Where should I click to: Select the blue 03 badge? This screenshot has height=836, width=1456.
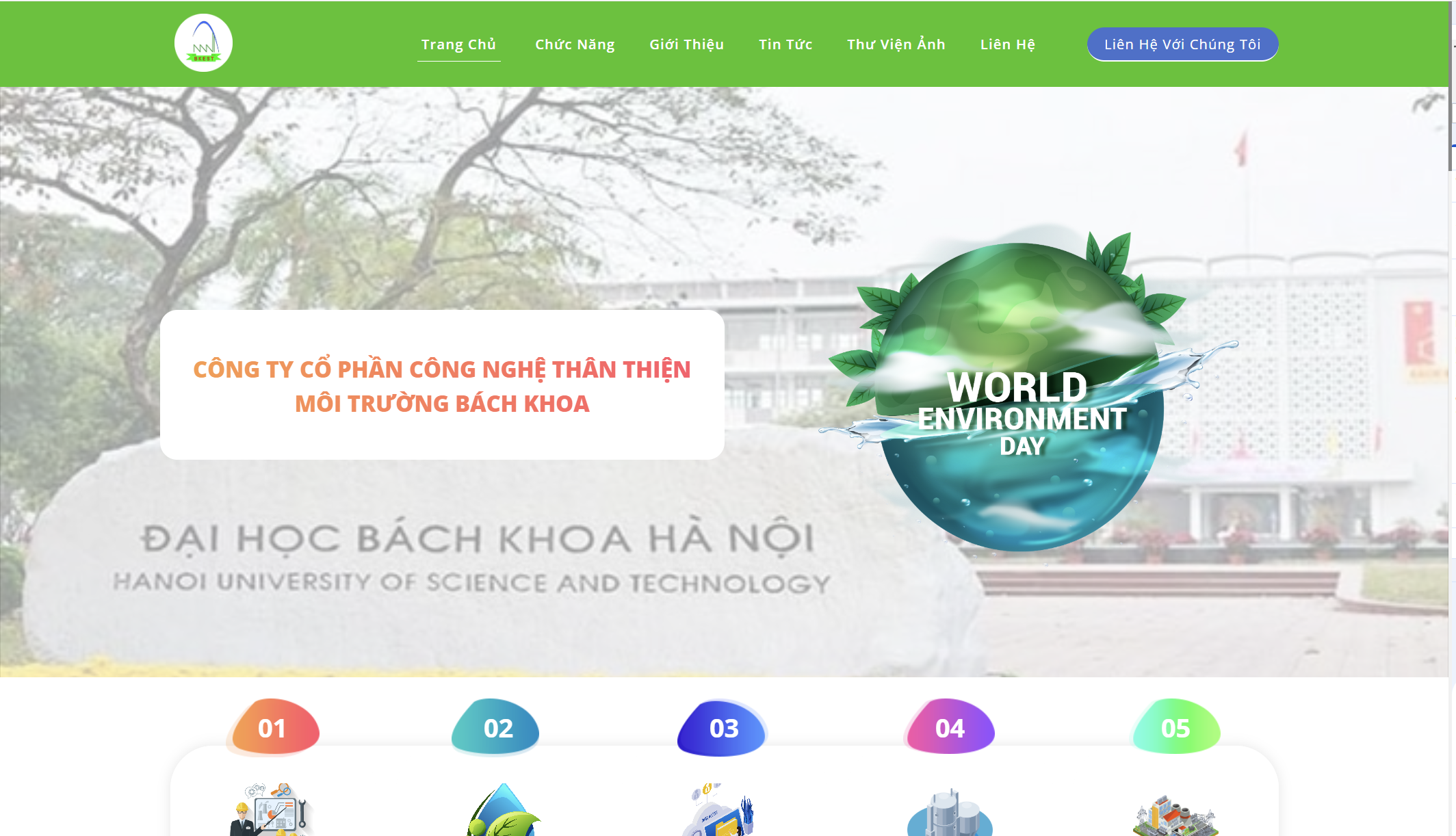[x=723, y=727]
